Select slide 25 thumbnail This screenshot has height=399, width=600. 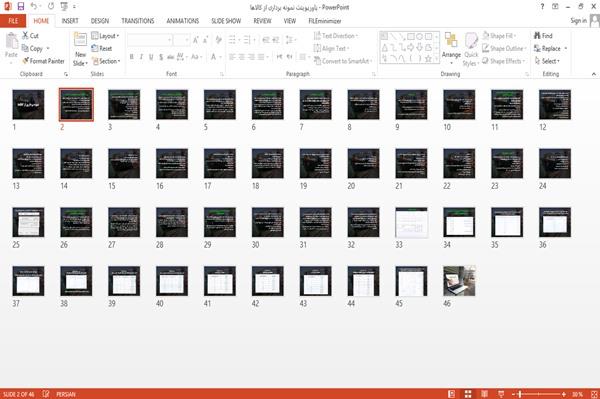click(28, 222)
